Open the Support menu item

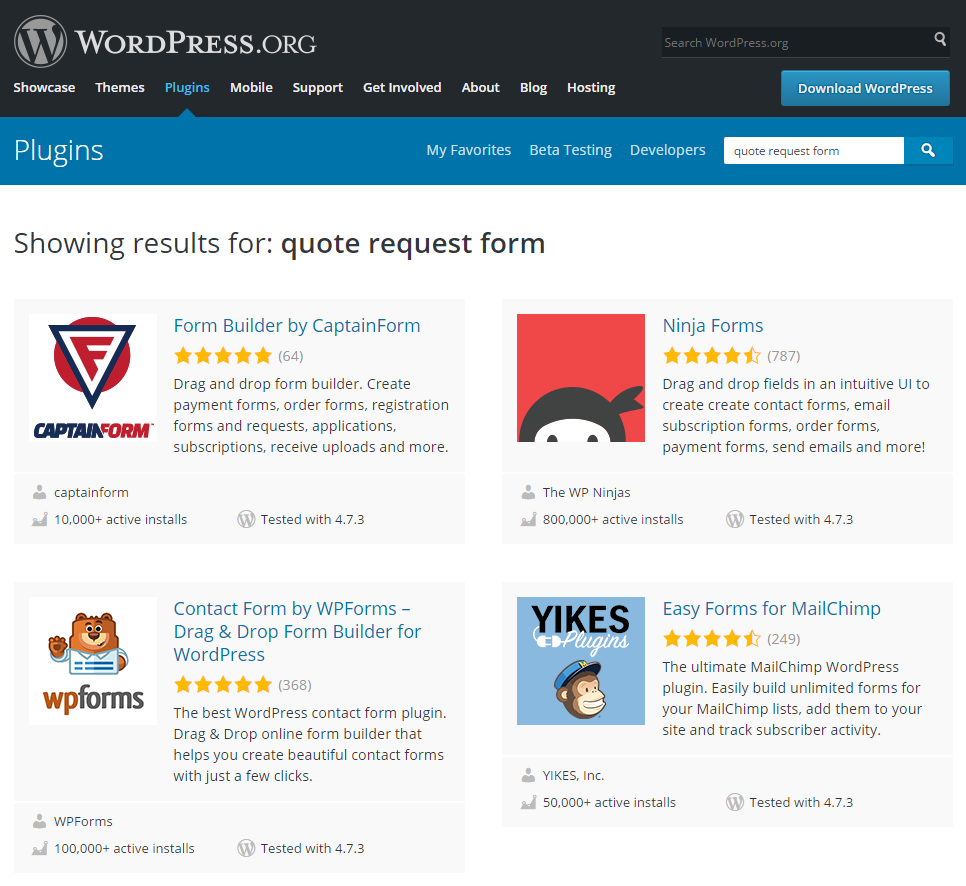(318, 87)
